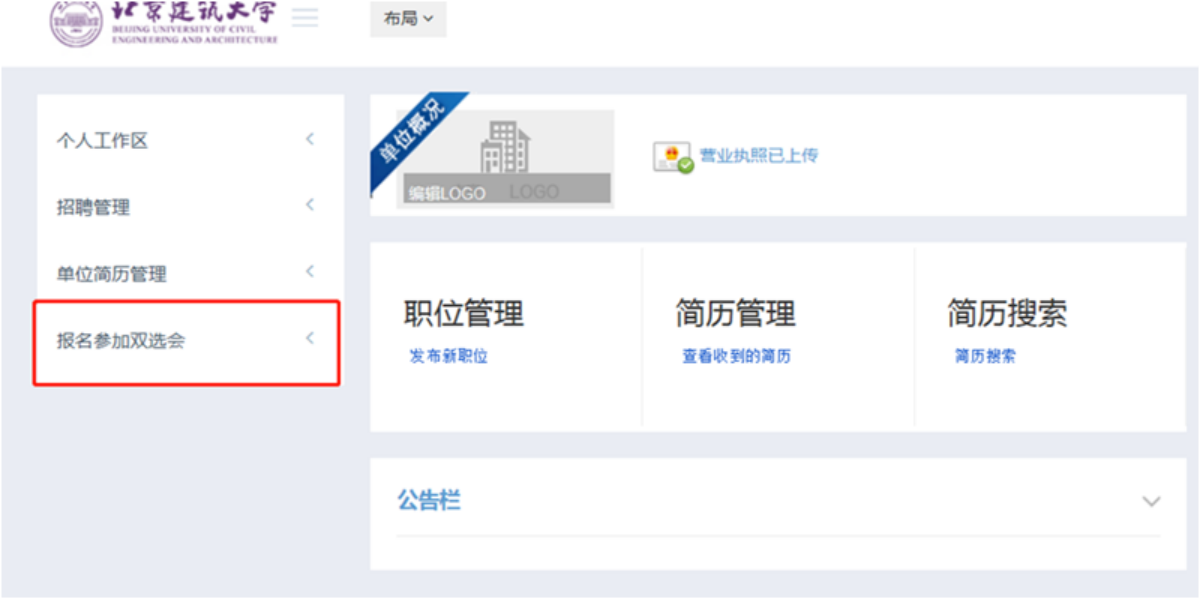The height and width of the screenshot is (599, 1200).
Task: Open the 布局 dropdown
Action: [408, 19]
